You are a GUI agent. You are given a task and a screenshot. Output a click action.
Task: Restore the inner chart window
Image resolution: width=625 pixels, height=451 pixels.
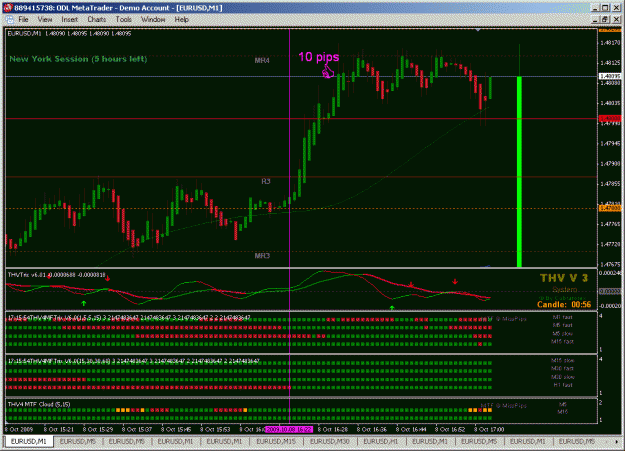point(605,19)
